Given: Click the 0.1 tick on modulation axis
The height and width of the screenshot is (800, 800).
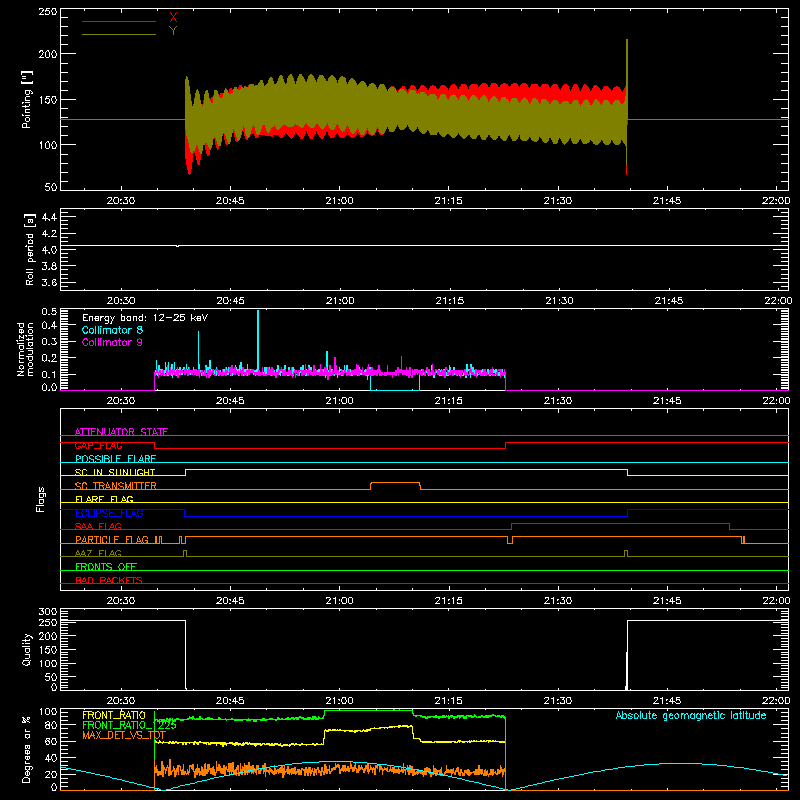Looking at the screenshot, I should tap(49, 374).
